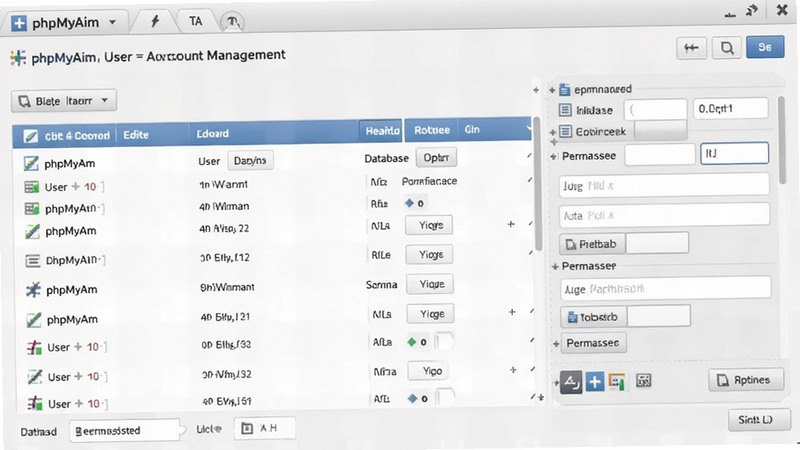Click the blue plus icon on the phpMyAim tab
This screenshot has width=800, height=450.
click(19, 23)
